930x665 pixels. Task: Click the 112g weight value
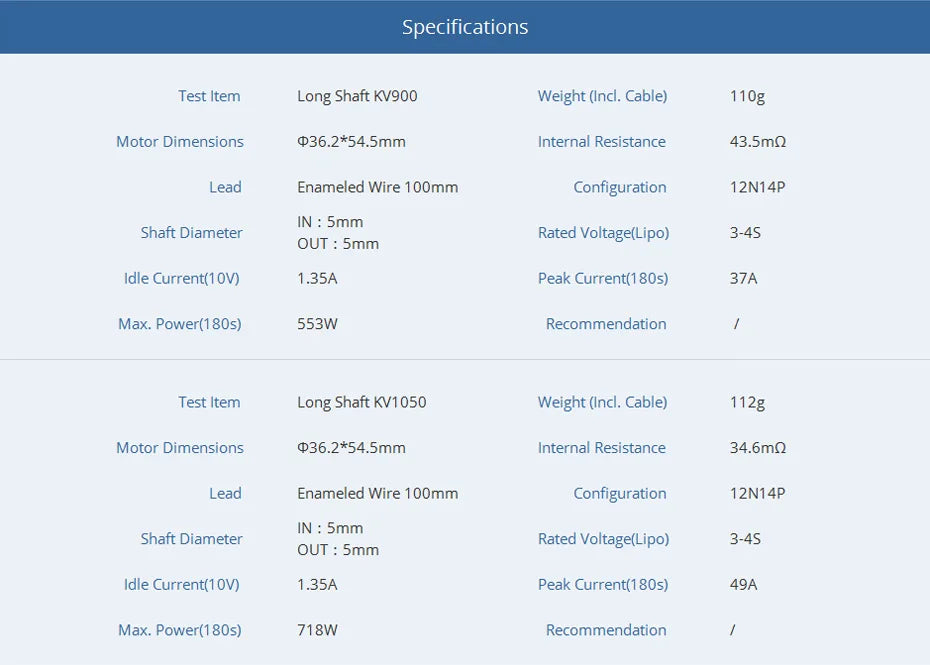pyautogui.click(x=747, y=402)
